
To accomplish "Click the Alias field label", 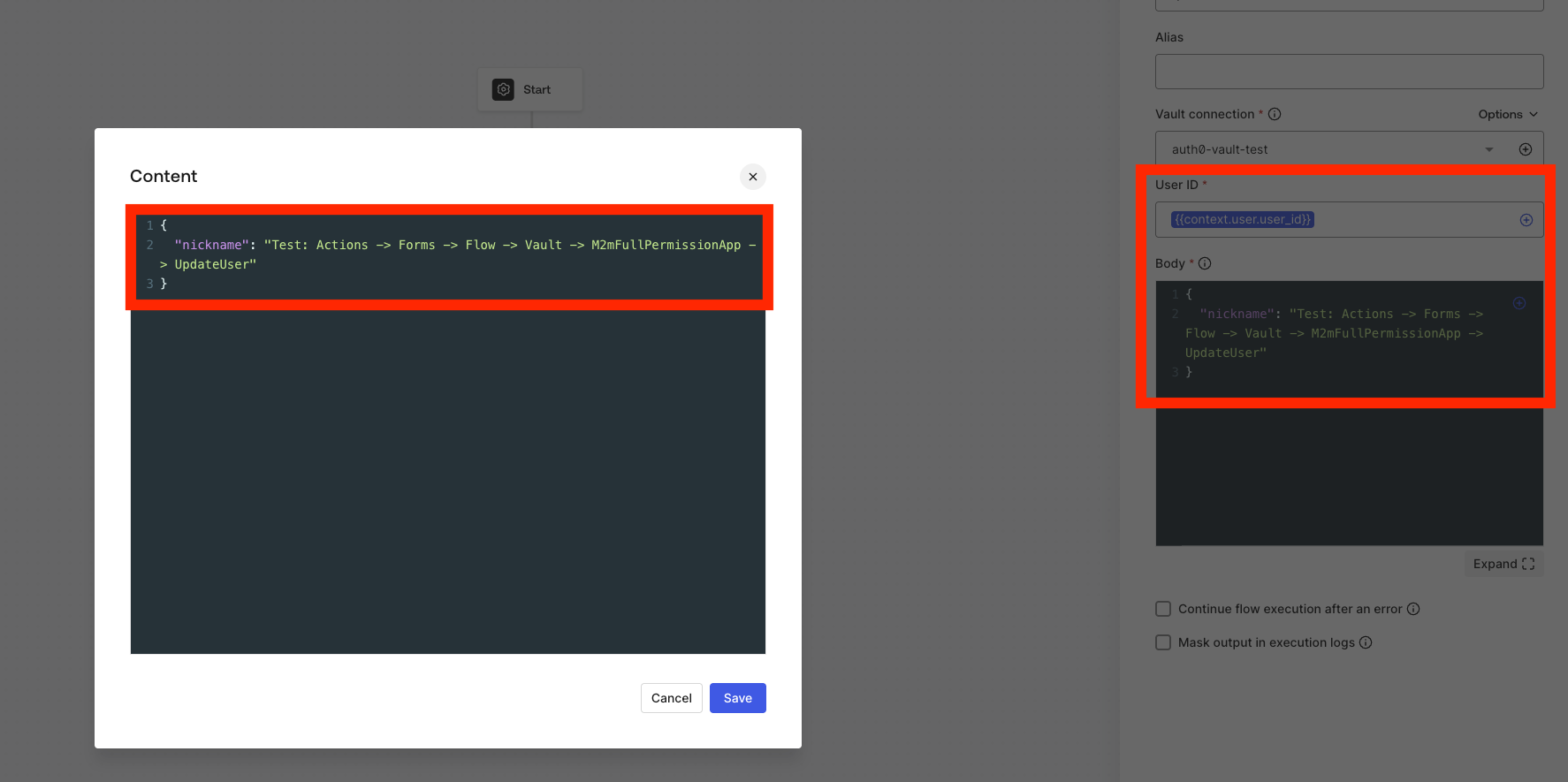I will pyautogui.click(x=1168, y=37).
